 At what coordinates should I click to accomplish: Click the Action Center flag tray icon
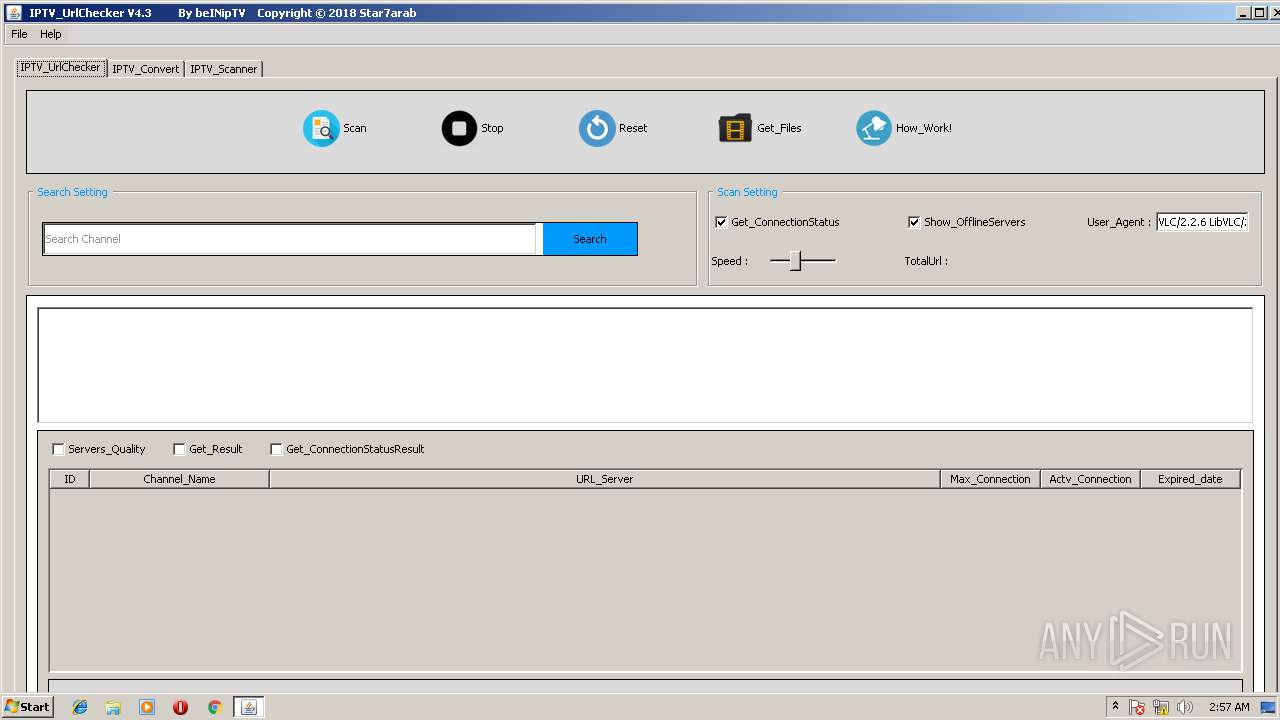pos(1137,707)
